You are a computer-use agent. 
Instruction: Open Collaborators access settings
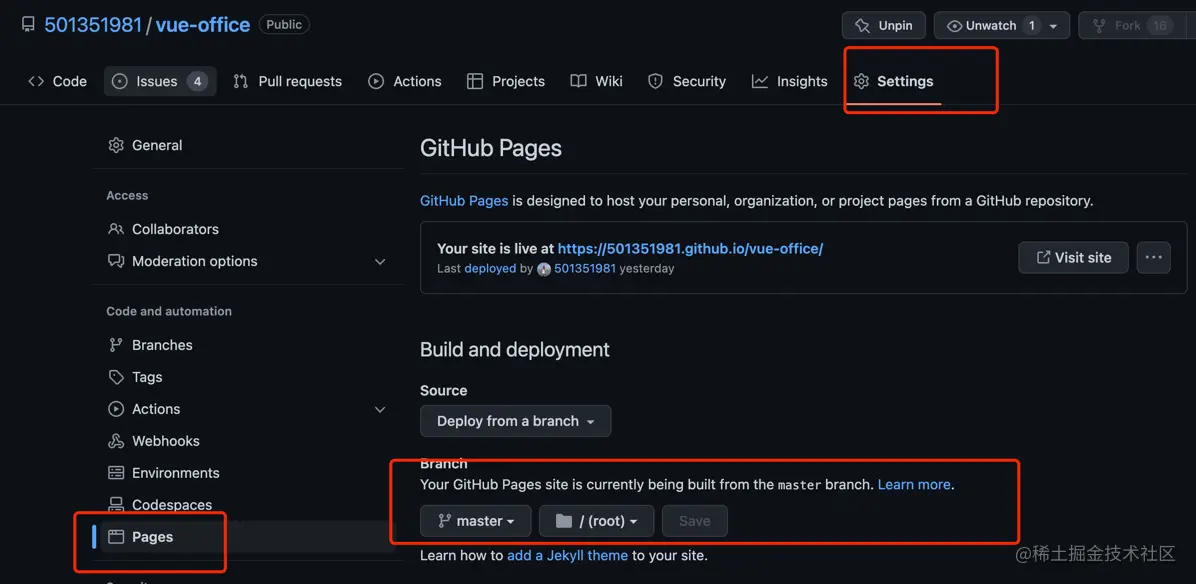coord(175,229)
